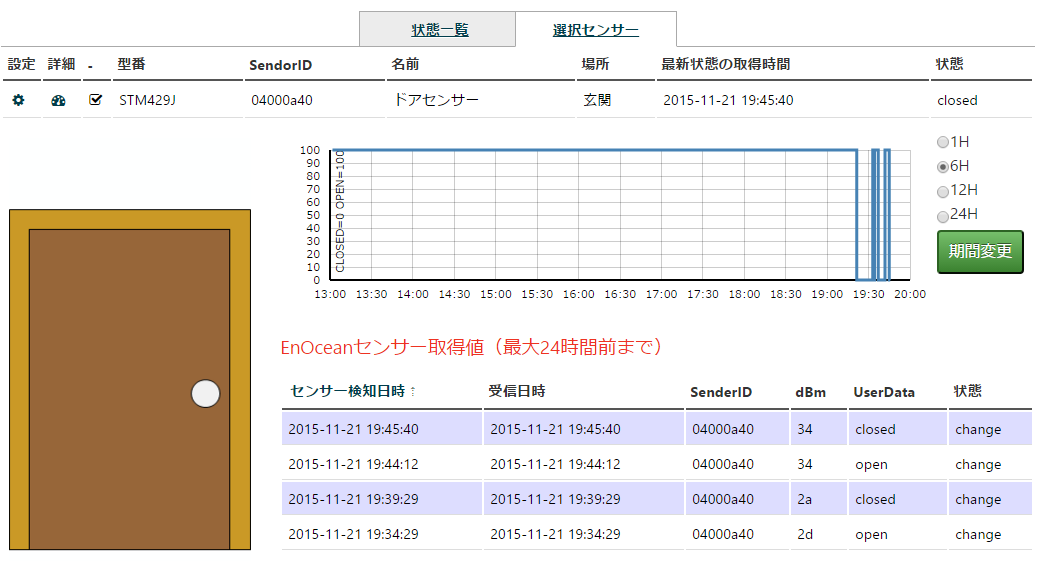Select the 6H period radio button

pyautogui.click(x=943, y=166)
